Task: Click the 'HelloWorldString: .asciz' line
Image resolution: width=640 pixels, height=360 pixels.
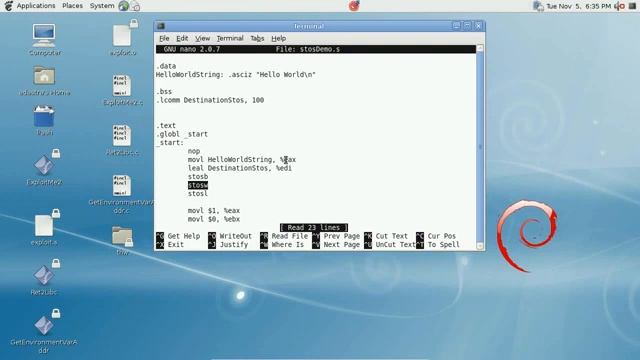Action: (x=236, y=75)
